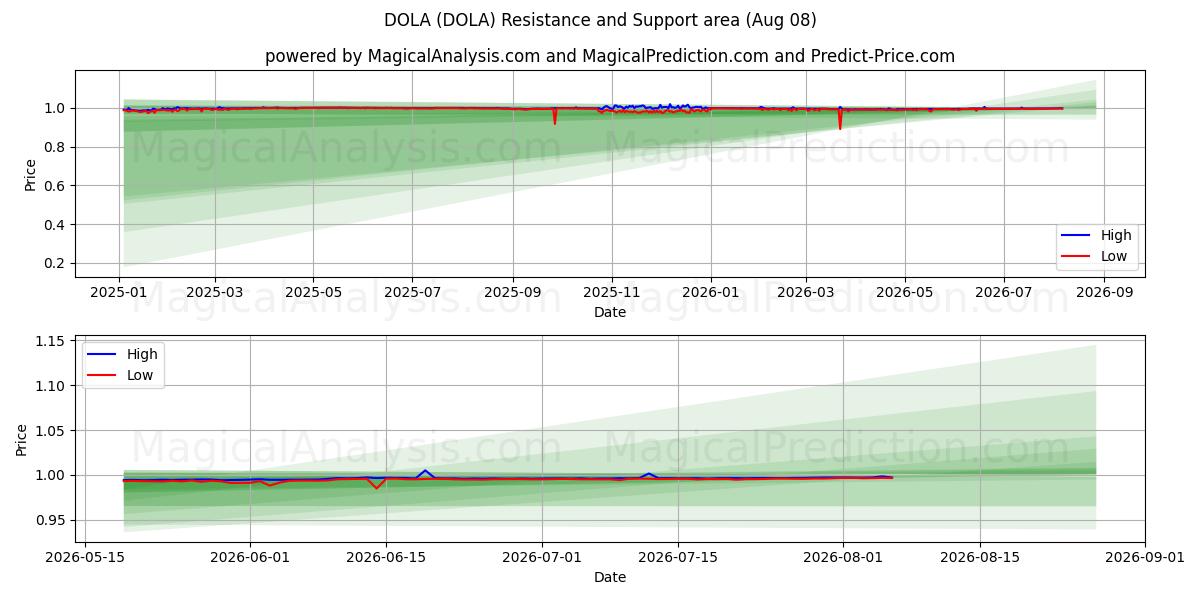Click the 'Price' y-axis label of the bottom chart
The height and width of the screenshot is (600, 1200).
(22, 439)
